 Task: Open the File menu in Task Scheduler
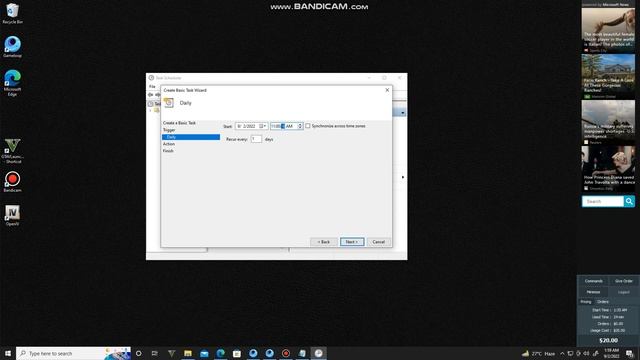point(152,87)
